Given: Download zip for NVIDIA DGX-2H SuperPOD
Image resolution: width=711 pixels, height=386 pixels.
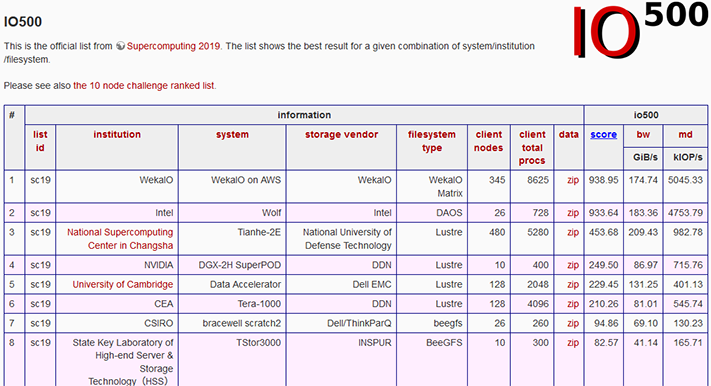Looking at the screenshot, I should click(573, 265).
